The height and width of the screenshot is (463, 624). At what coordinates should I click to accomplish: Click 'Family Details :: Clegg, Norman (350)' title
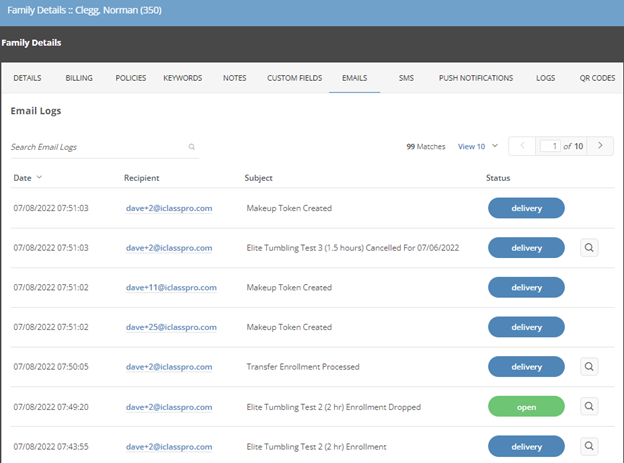point(84,10)
